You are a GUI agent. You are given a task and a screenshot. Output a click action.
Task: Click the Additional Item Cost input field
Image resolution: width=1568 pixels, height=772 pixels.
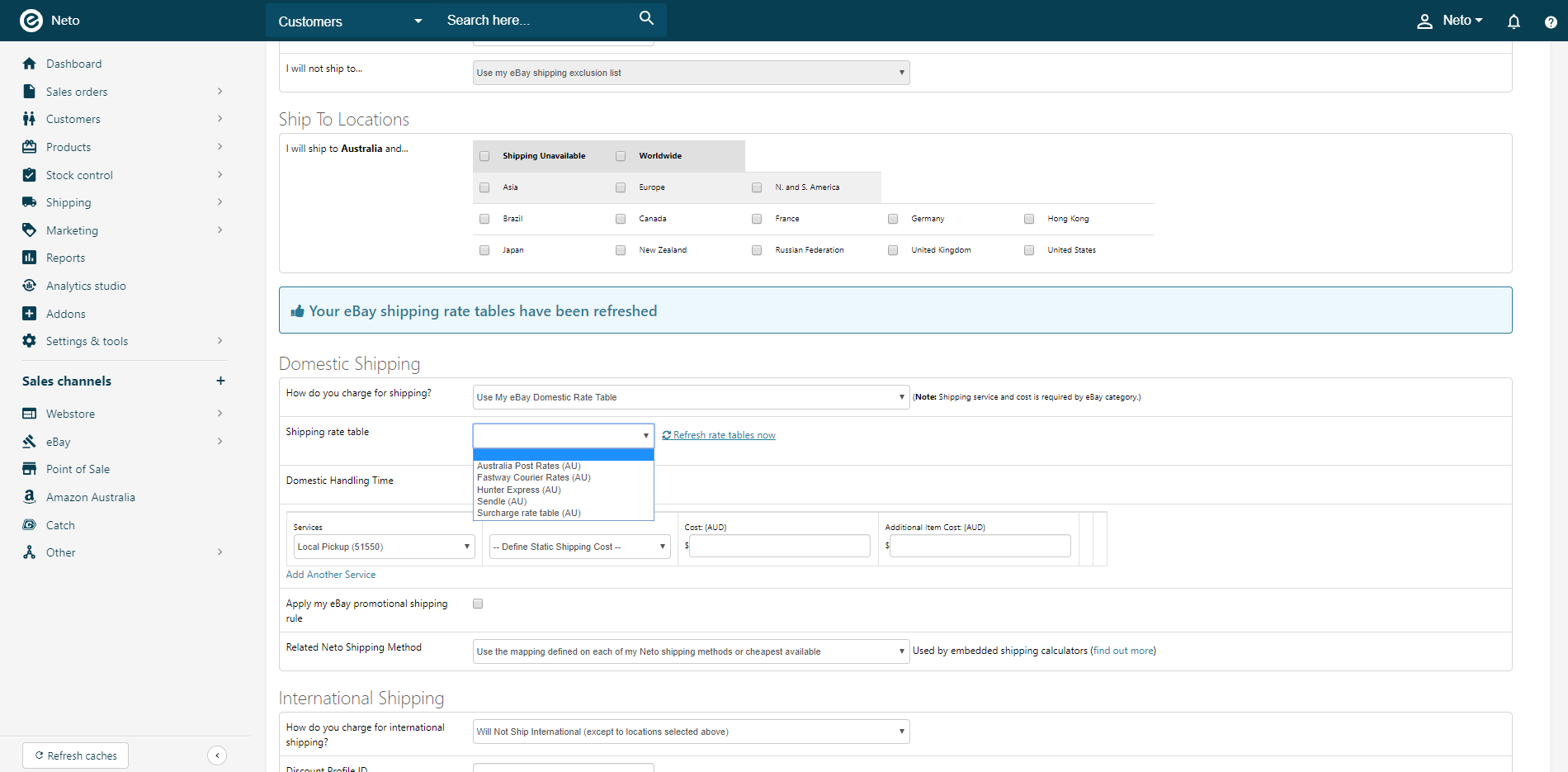[980, 546]
